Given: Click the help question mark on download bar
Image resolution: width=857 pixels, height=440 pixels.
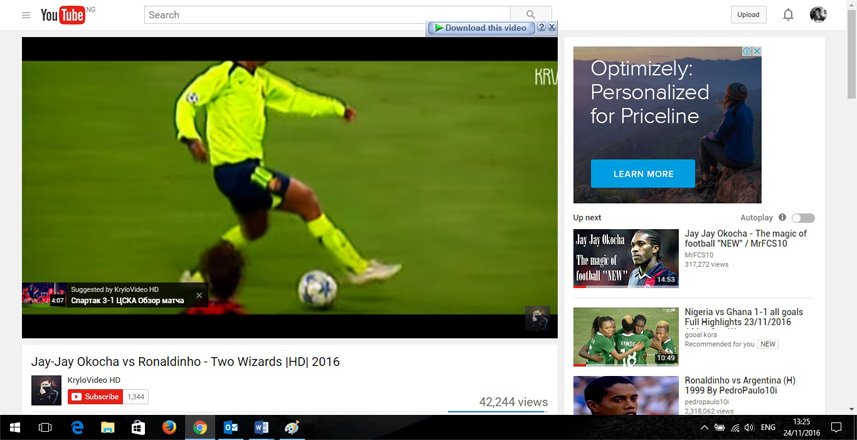Looking at the screenshot, I should click(x=541, y=27).
